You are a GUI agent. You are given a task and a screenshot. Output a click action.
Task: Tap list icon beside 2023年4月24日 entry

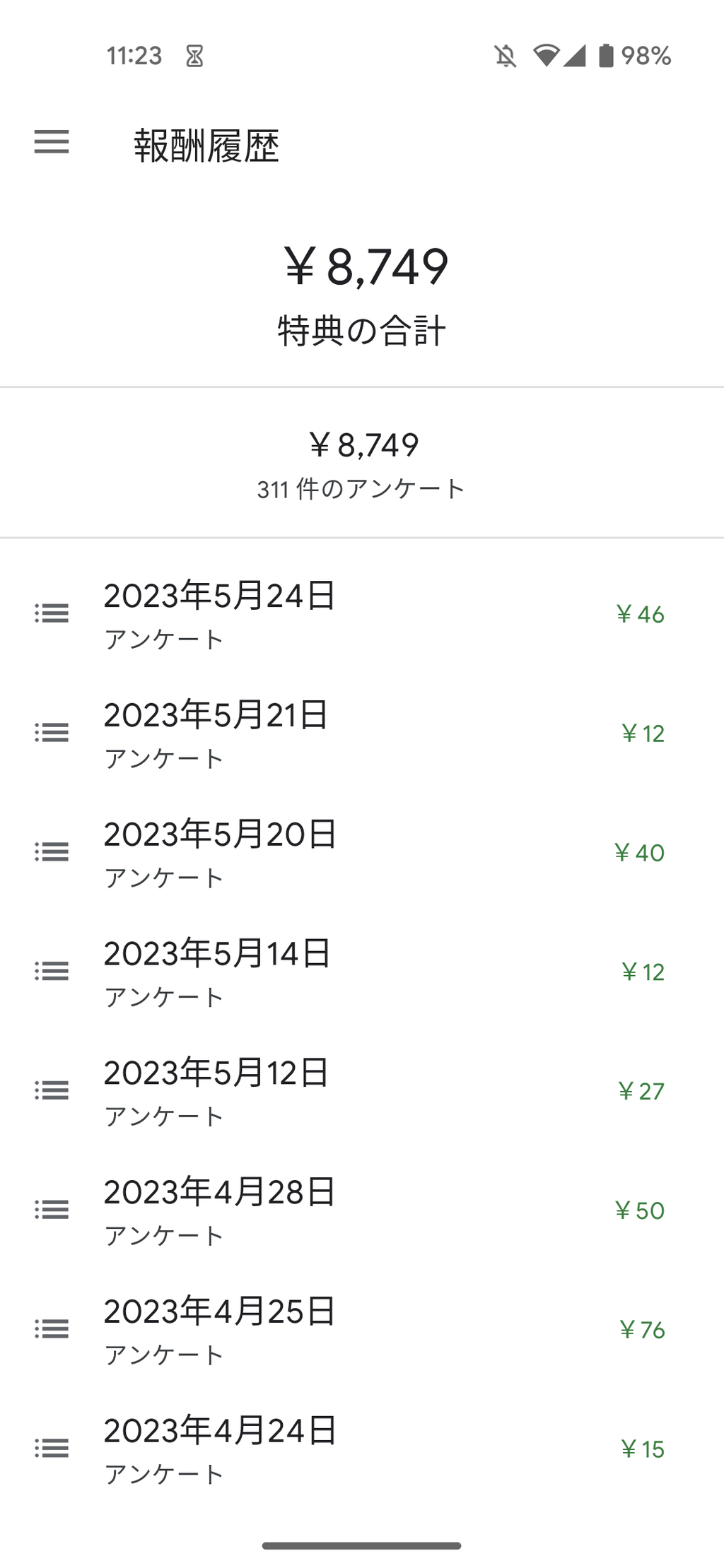(x=52, y=1449)
